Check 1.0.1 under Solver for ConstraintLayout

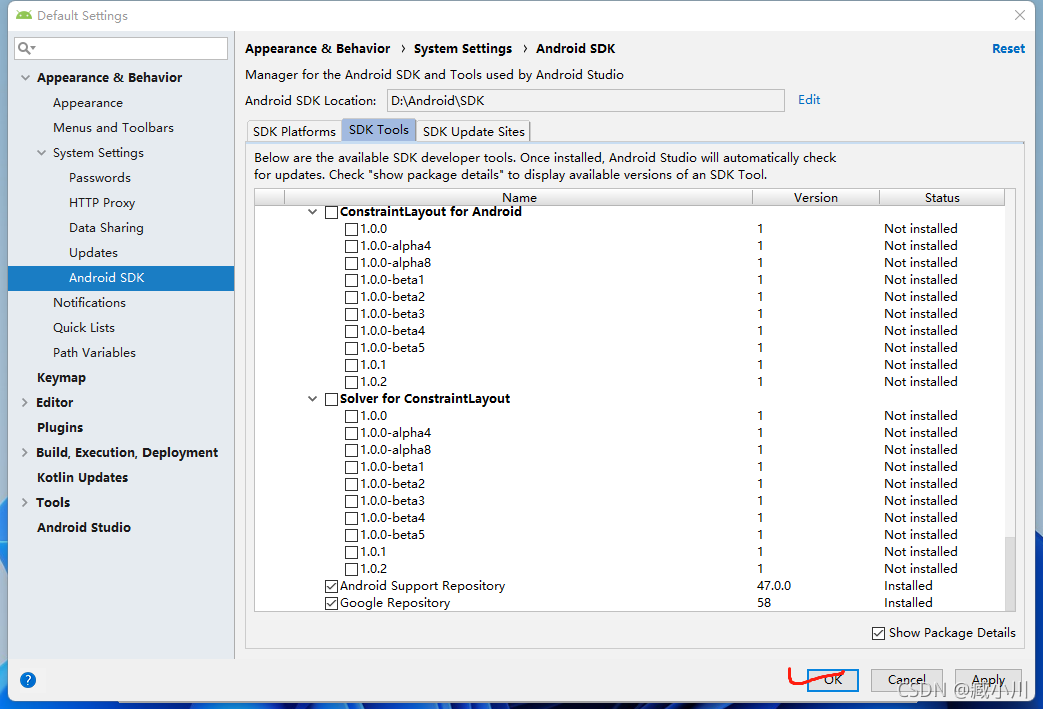(351, 552)
